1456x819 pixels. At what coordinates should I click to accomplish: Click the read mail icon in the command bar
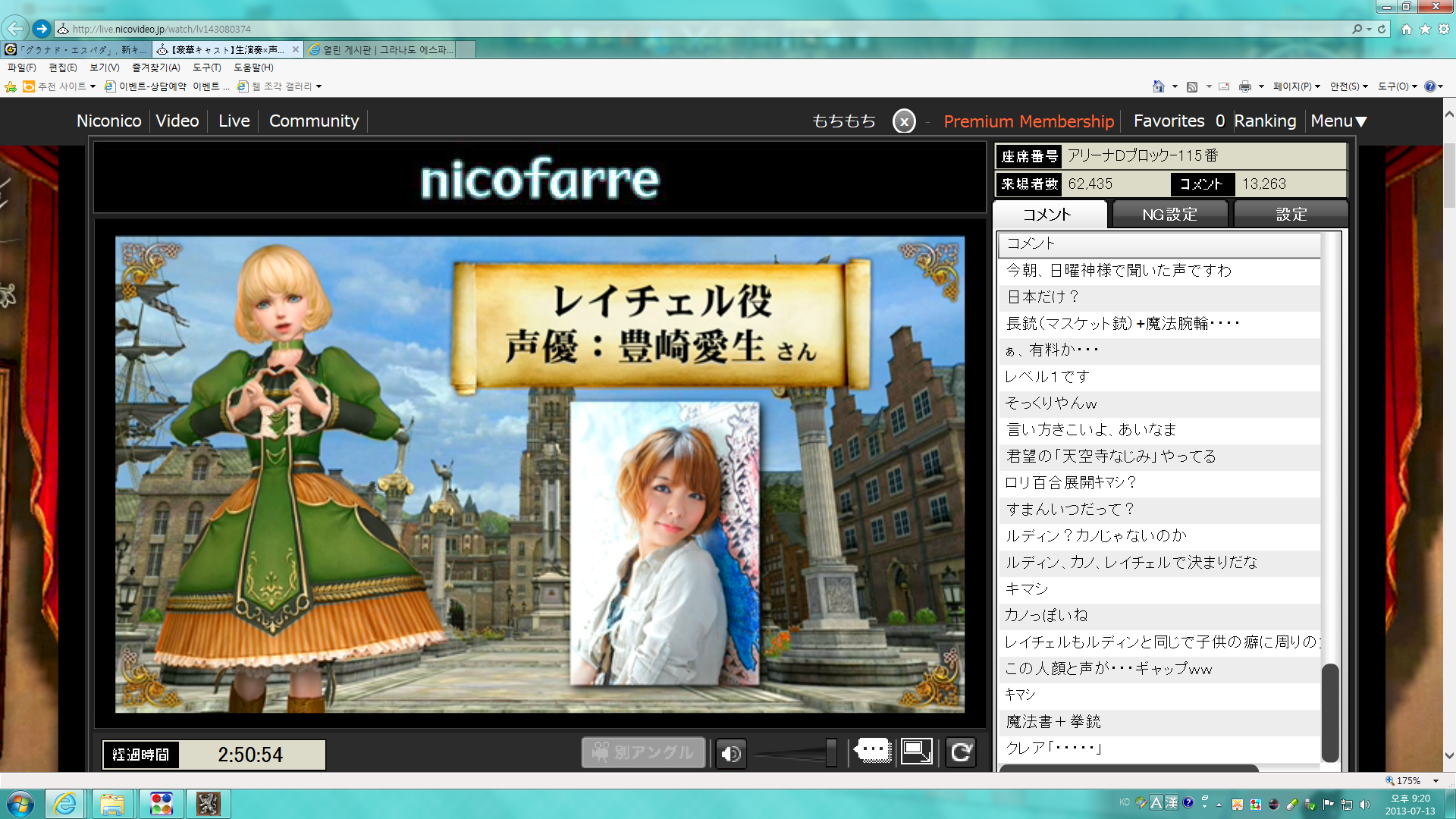tap(1224, 86)
